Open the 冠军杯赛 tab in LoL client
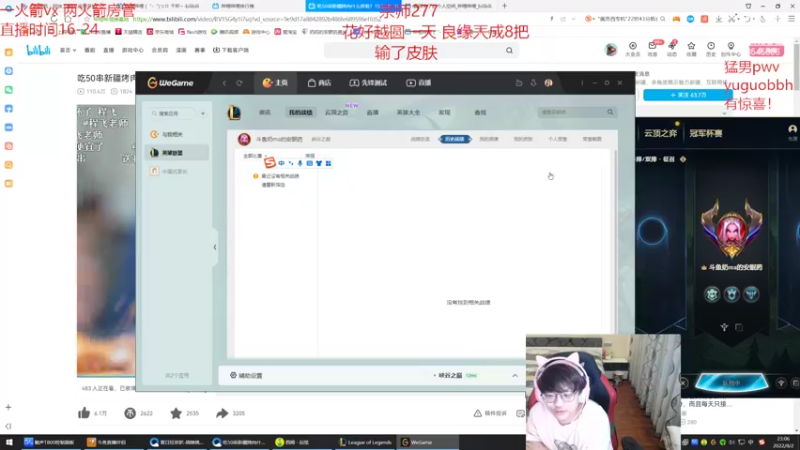The width and height of the screenshot is (800, 450). 706,133
